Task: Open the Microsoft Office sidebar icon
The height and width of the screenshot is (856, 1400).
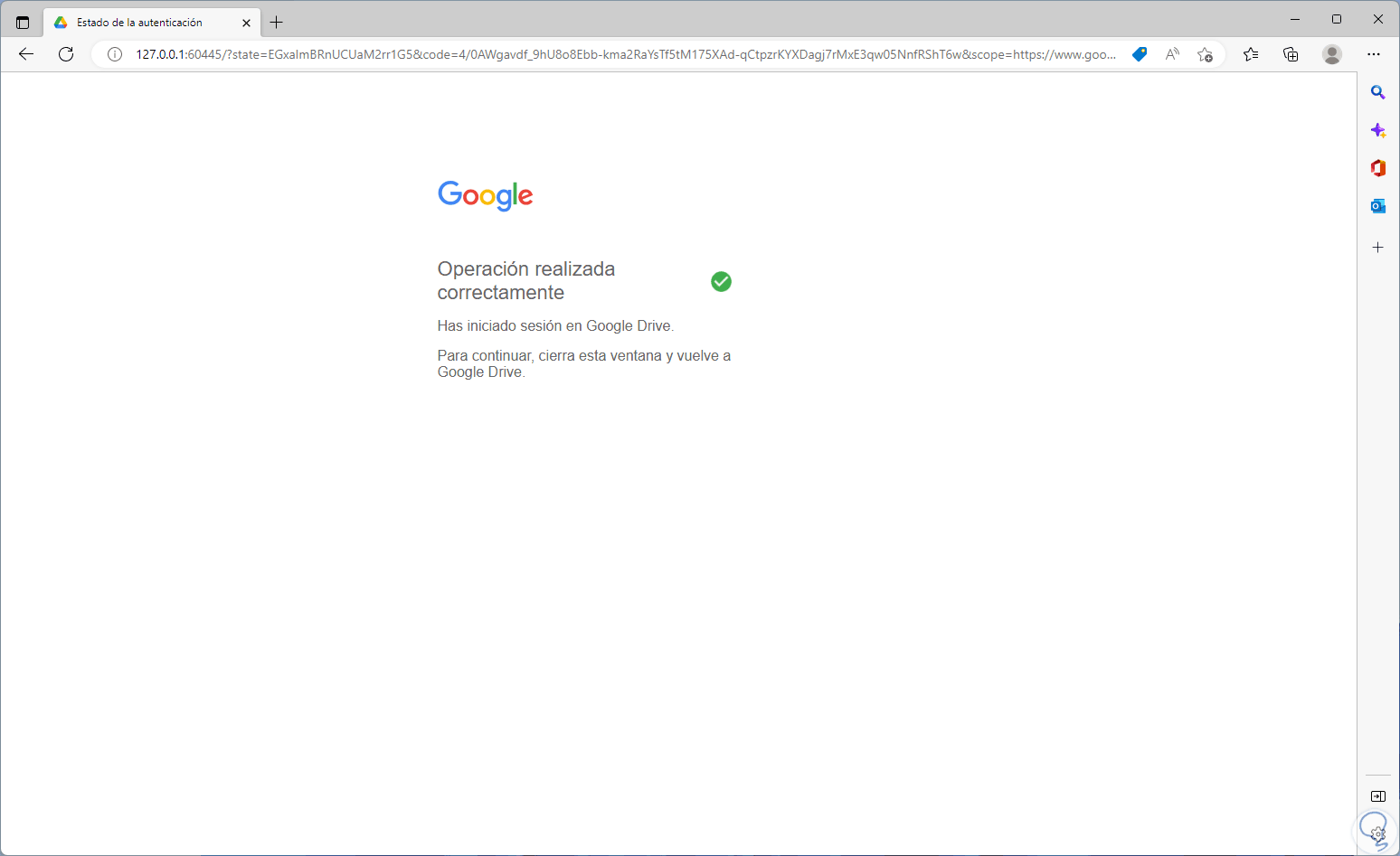Action: click(x=1378, y=168)
